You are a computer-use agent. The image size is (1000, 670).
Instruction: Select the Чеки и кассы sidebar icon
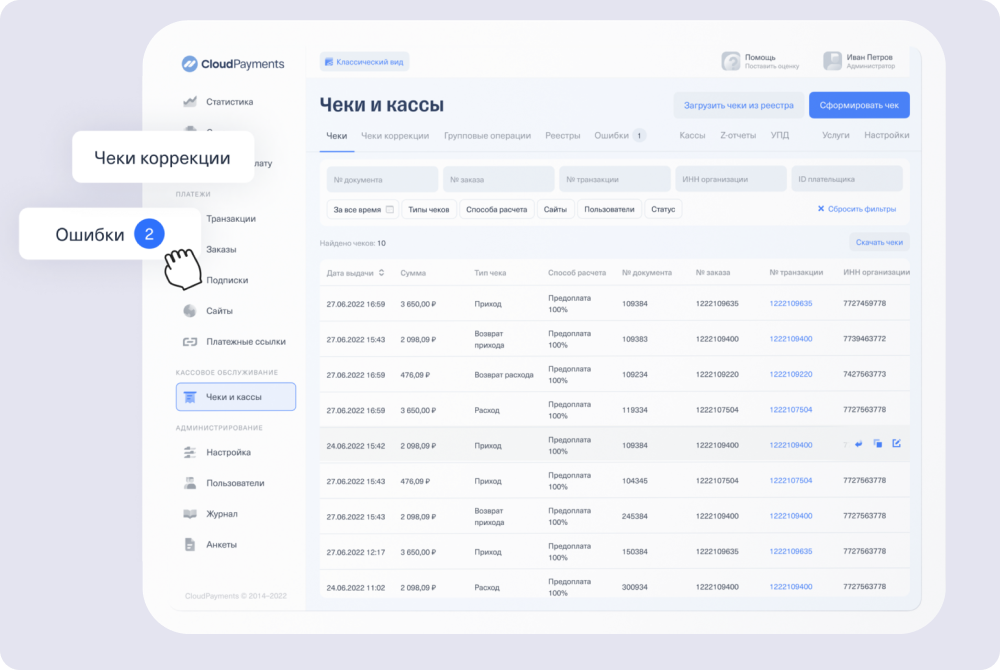coord(192,396)
